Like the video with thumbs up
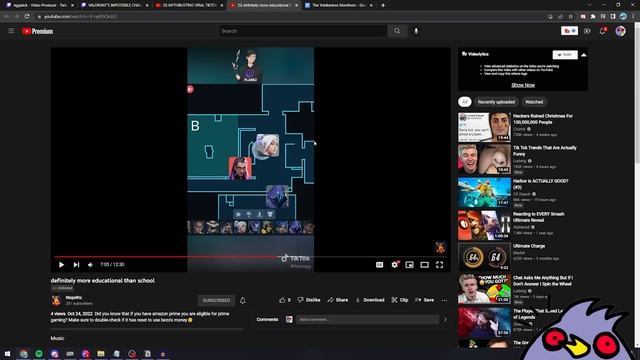Image resolution: width=640 pixels, height=360 pixels. click(285, 300)
